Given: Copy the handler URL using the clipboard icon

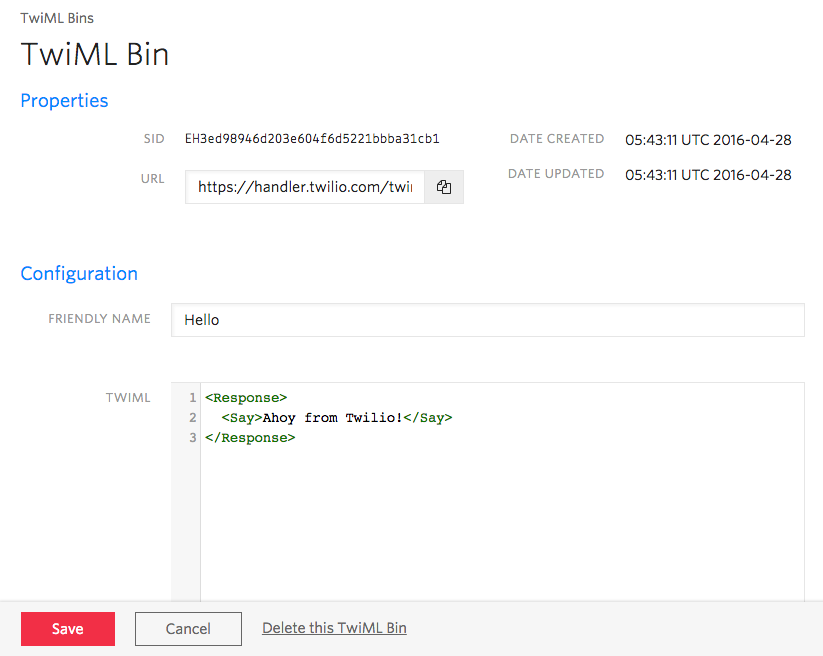Looking at the screenshot, I should [444, 187].
